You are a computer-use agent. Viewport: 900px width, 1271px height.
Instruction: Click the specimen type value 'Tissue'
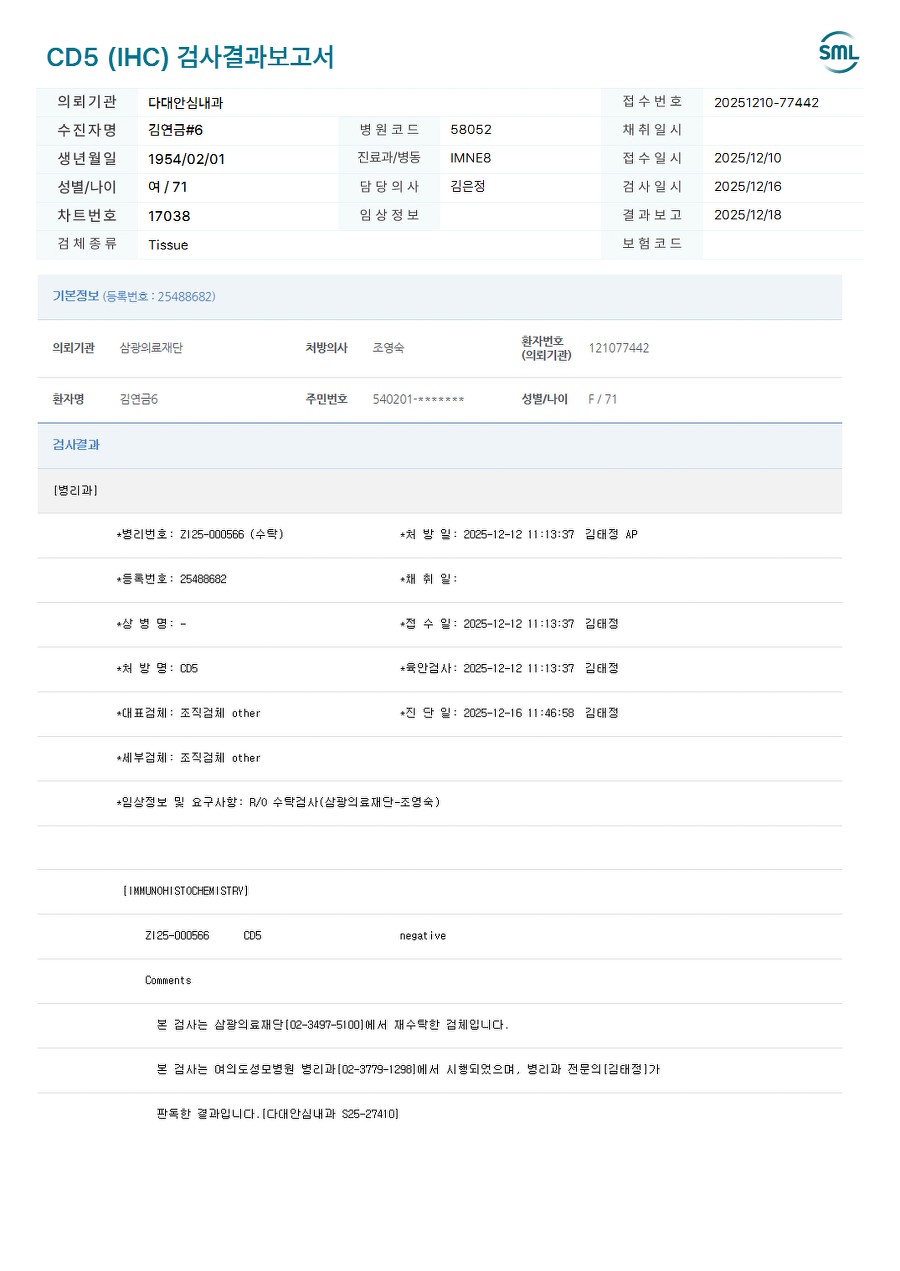(x=168, y=245)
